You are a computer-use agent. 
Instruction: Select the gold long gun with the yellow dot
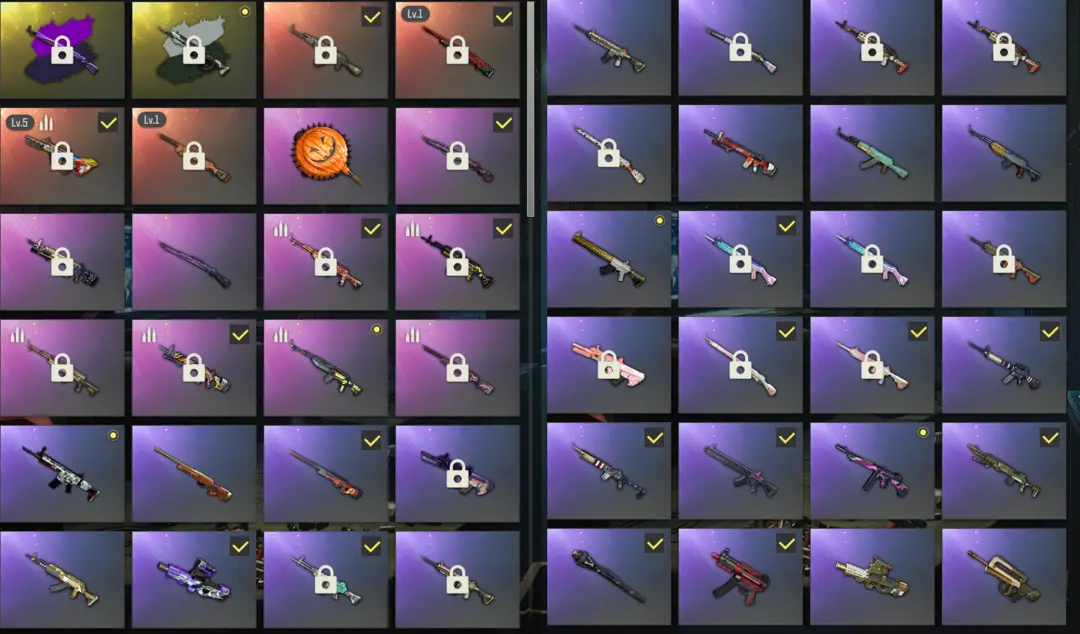608,259
